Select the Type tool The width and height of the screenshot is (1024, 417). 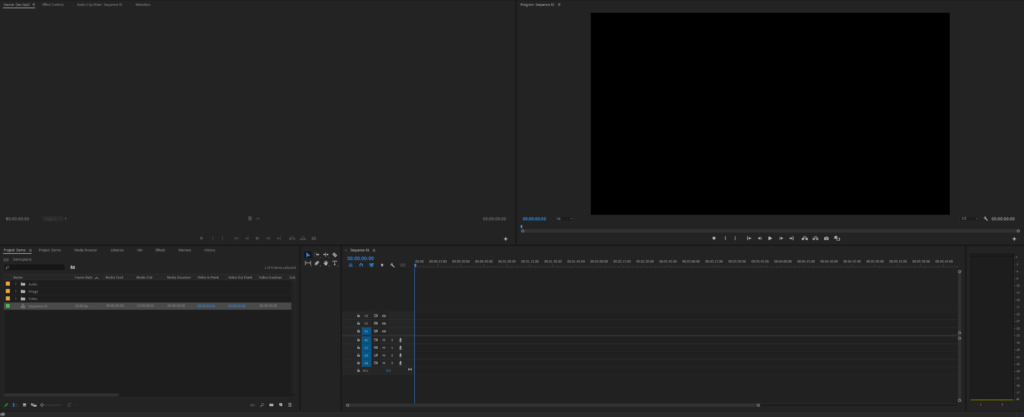(334, 263)
